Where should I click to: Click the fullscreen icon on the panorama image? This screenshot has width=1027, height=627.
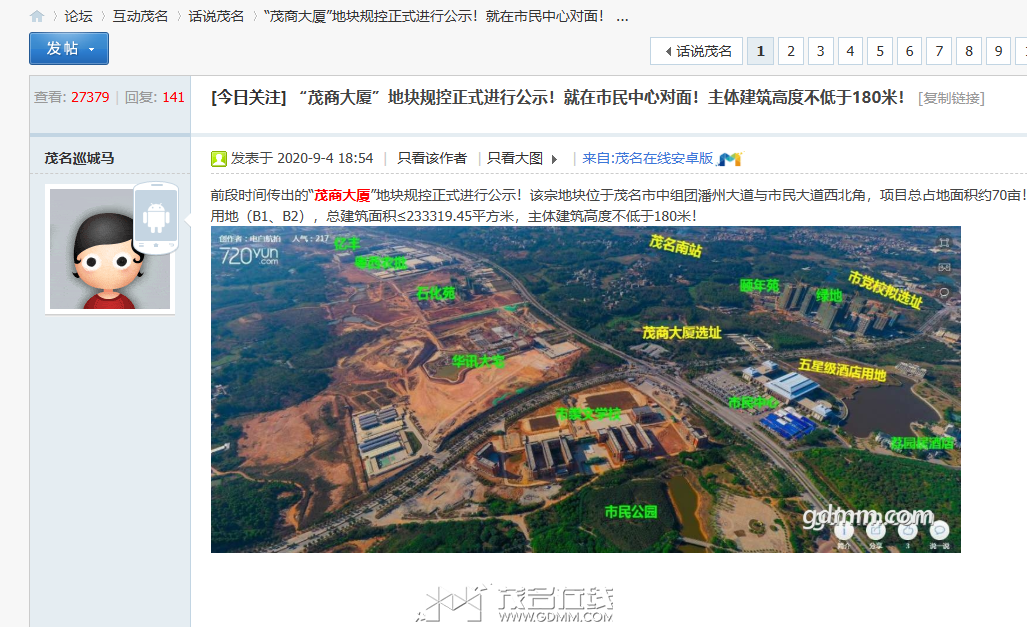943,243
